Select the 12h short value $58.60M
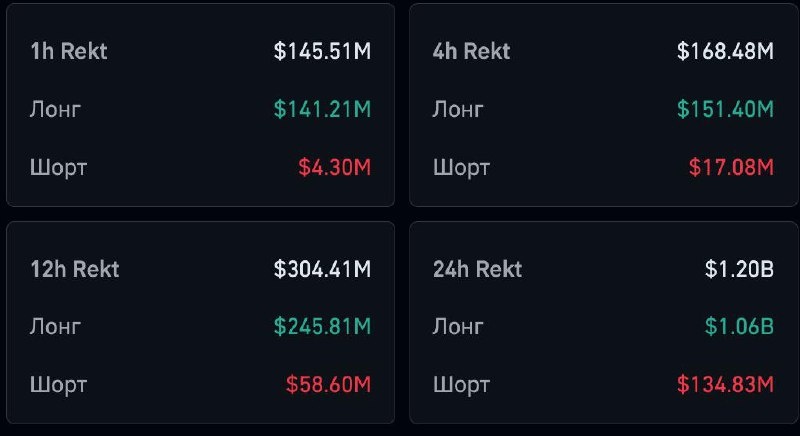The height and width of the screenshot is (436, 800). pos(328,384)
